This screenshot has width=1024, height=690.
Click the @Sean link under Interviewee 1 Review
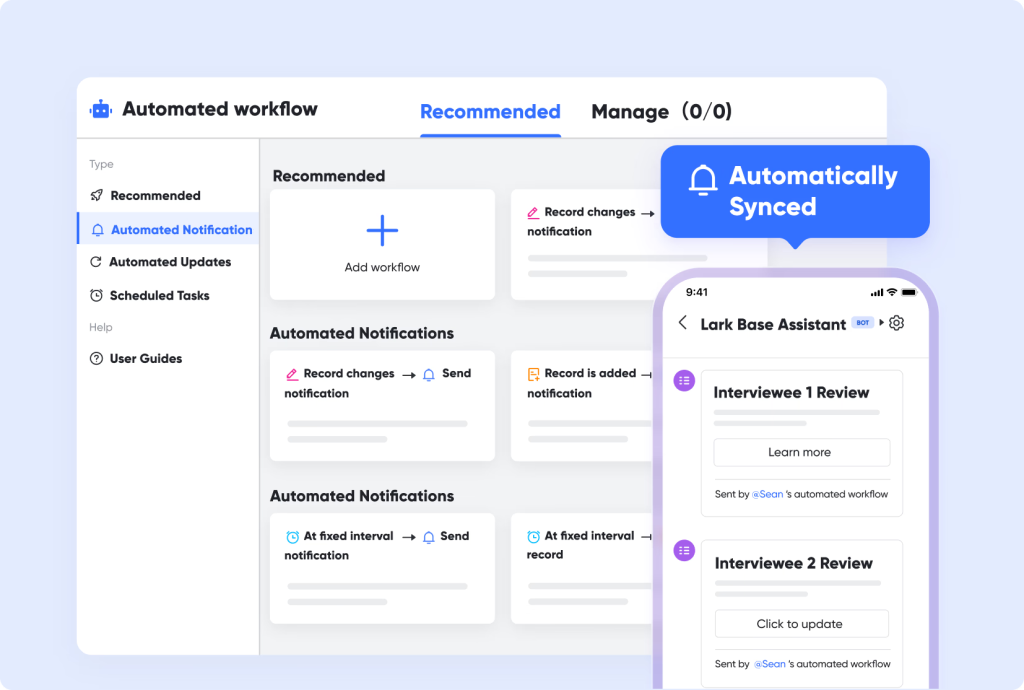[767, 494]
